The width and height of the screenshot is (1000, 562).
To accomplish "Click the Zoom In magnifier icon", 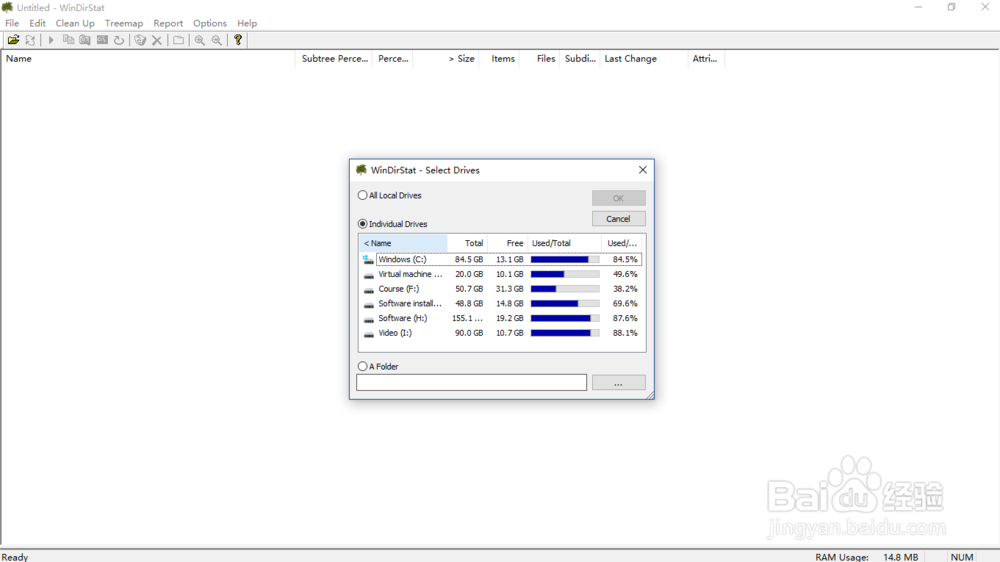I will [200, 40].
